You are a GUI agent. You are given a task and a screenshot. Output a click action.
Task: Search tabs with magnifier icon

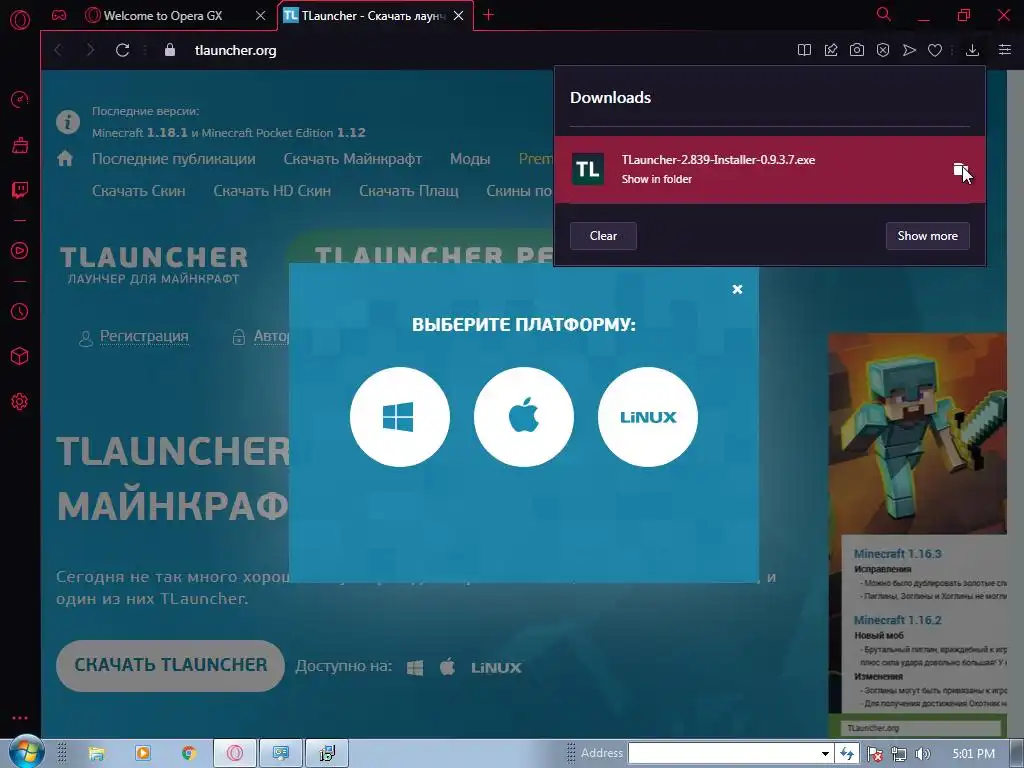click(x=884, y=14)
